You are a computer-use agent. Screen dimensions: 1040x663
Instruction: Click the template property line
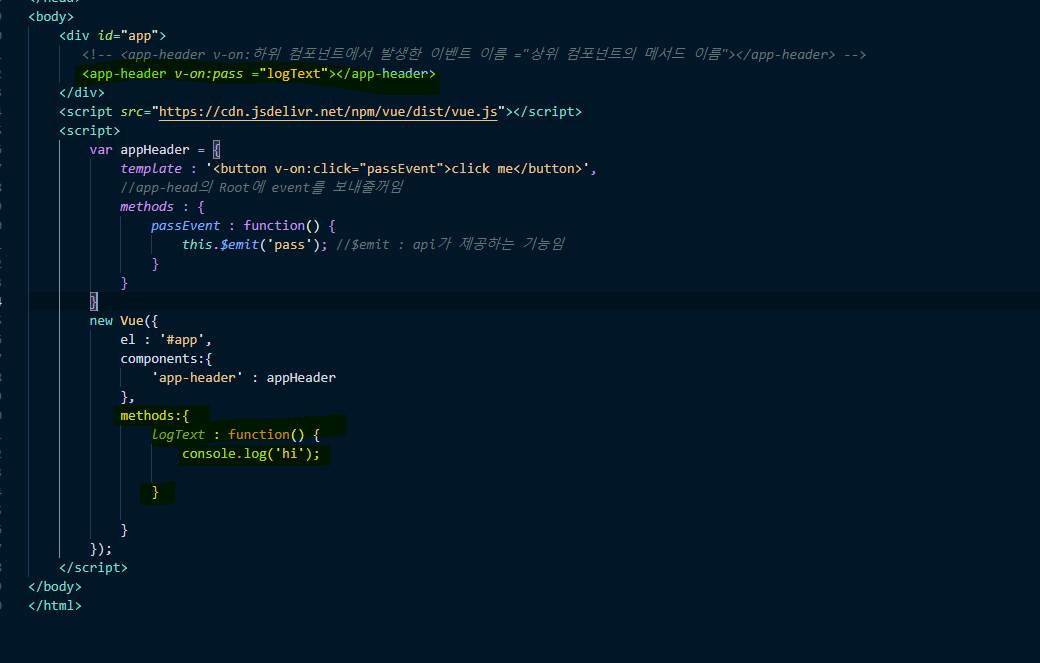(x=358, y=168)
